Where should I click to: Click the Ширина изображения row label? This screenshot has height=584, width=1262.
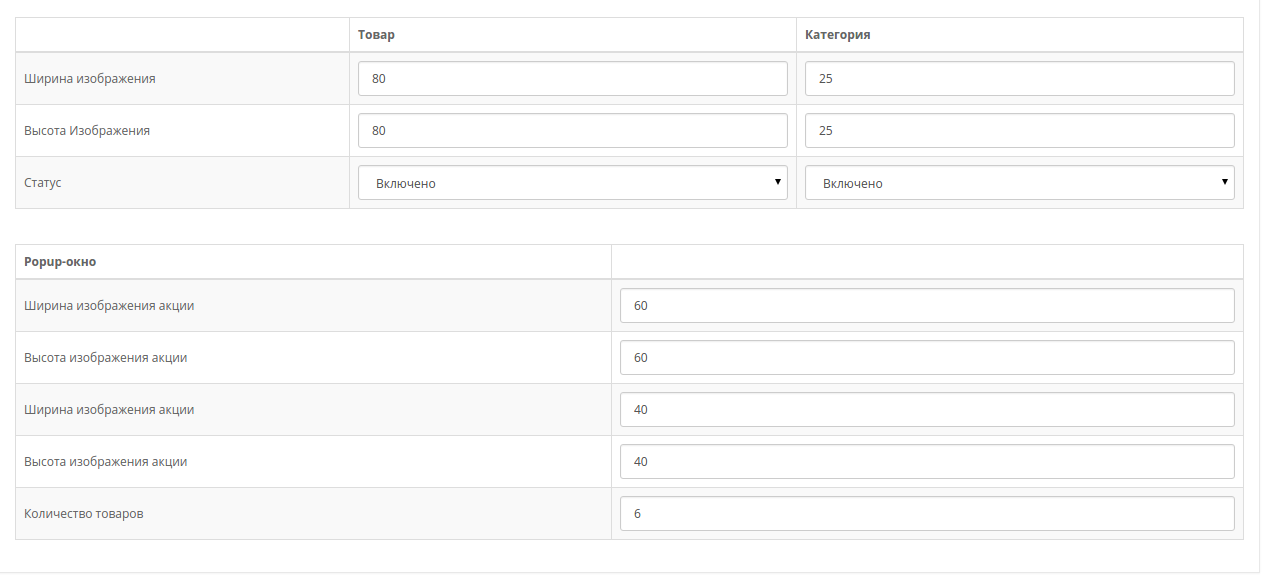click(90, 78)
